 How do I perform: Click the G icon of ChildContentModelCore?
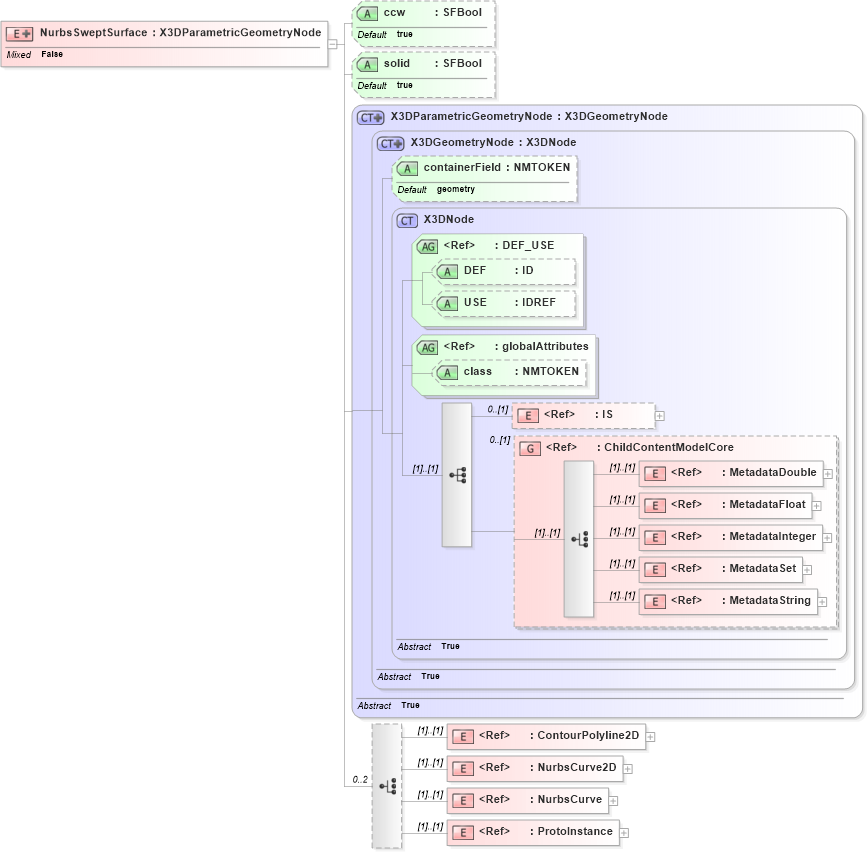click(x=530, y=448)
